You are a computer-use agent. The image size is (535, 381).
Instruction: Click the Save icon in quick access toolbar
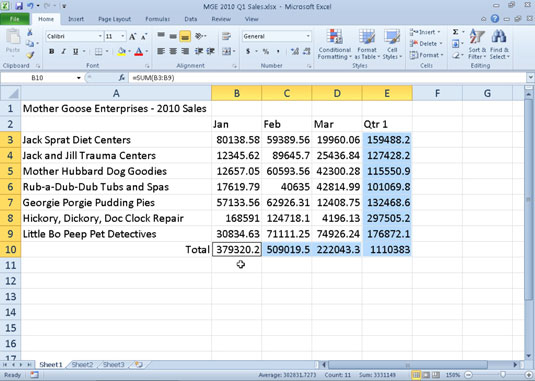tap(19, 6)
